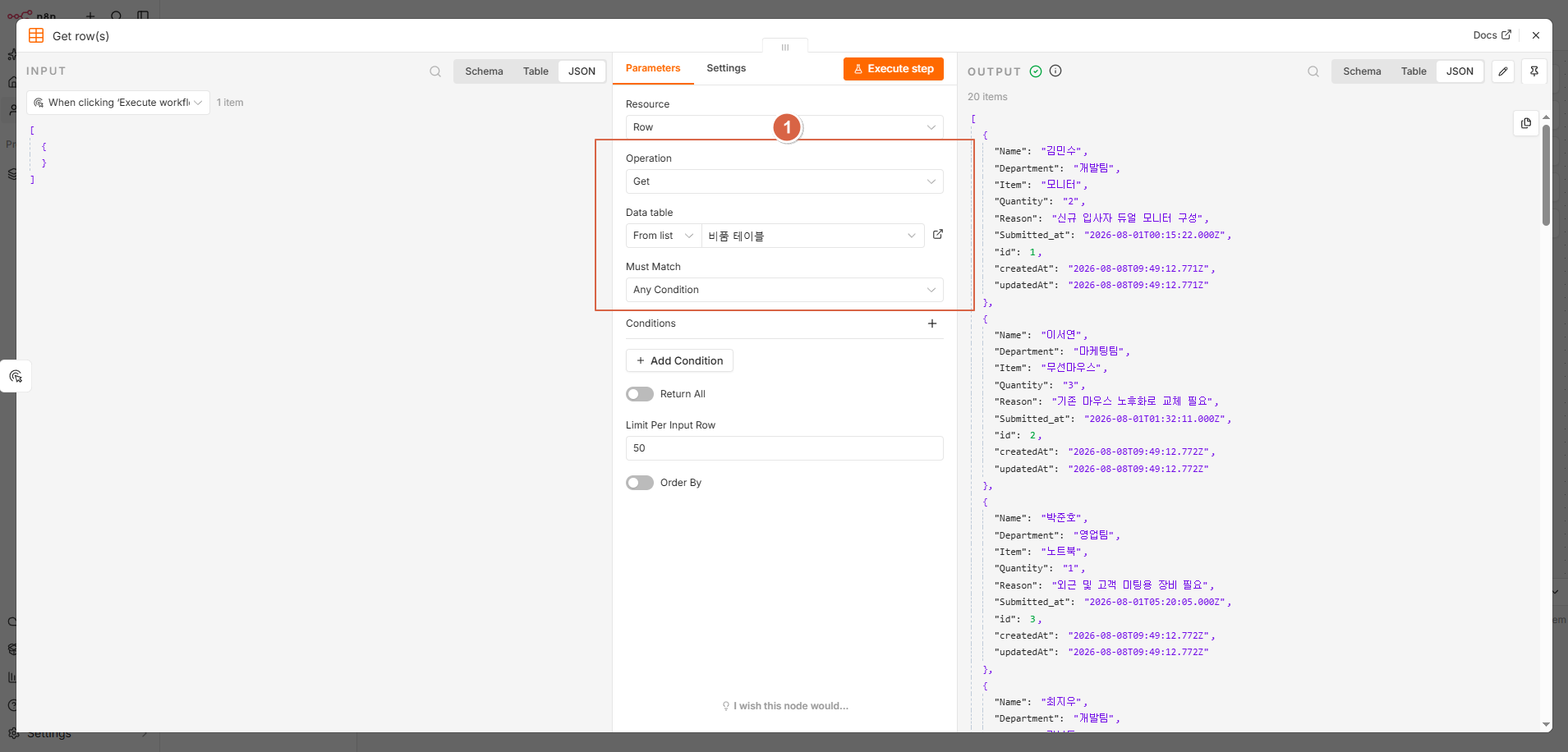Select JSON view in the OUTPUT panel
Screen dimensions: 1568x752
click(1460, 71)
